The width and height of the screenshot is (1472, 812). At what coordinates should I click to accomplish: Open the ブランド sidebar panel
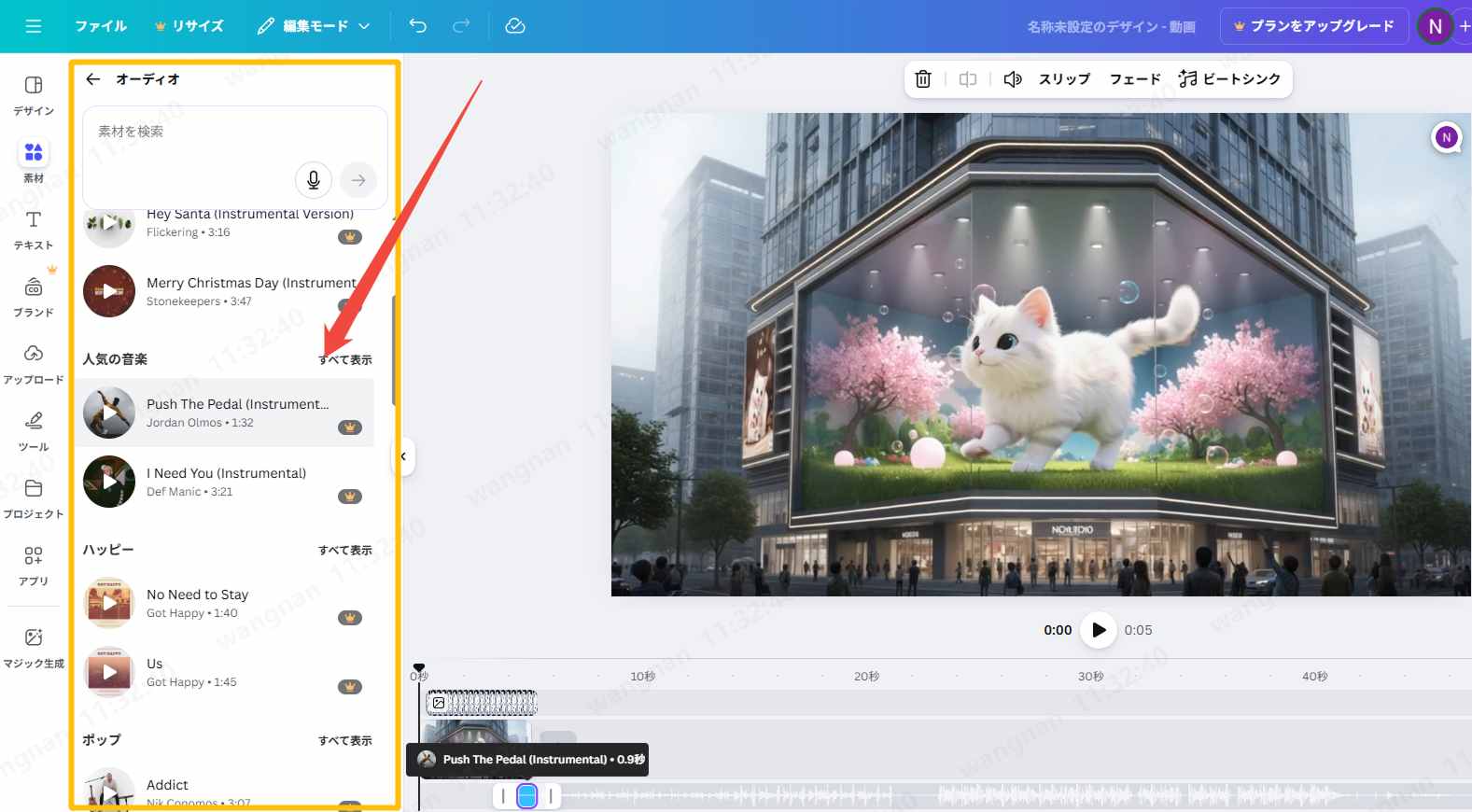pos(34,297)
